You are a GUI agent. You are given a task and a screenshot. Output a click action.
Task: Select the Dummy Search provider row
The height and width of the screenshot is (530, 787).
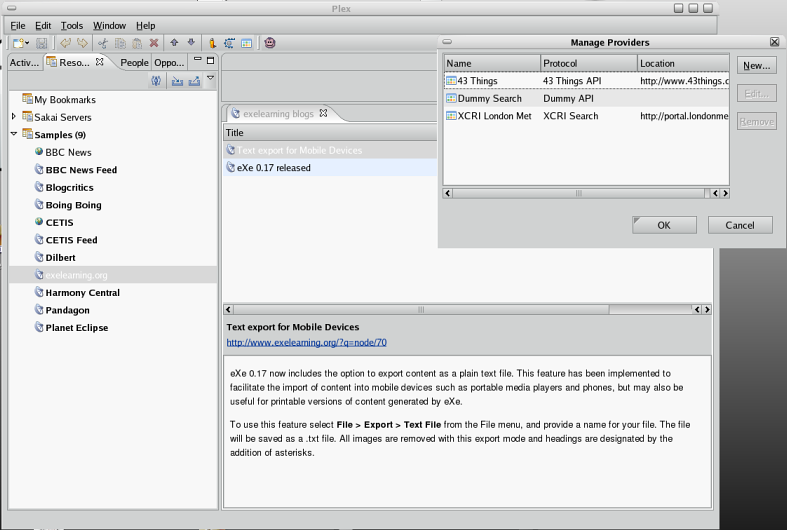(586, 98)
